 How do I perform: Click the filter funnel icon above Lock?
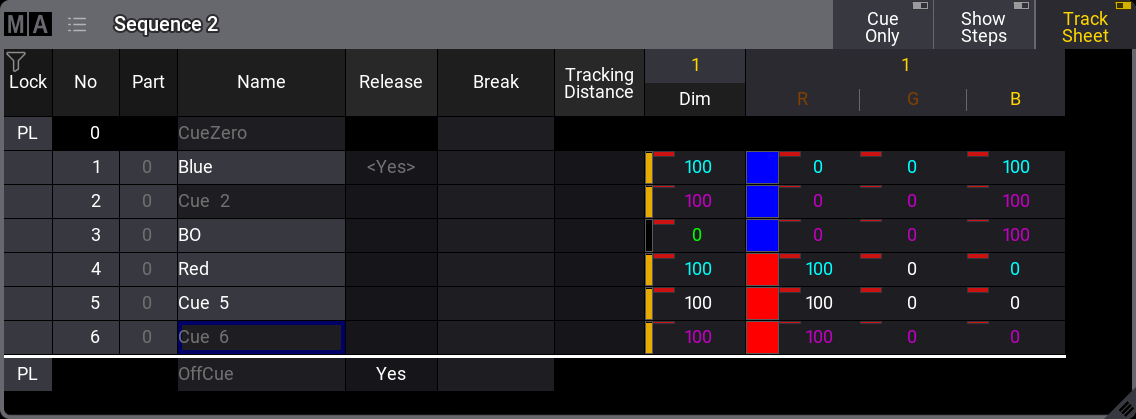click(x=16, y=62)
